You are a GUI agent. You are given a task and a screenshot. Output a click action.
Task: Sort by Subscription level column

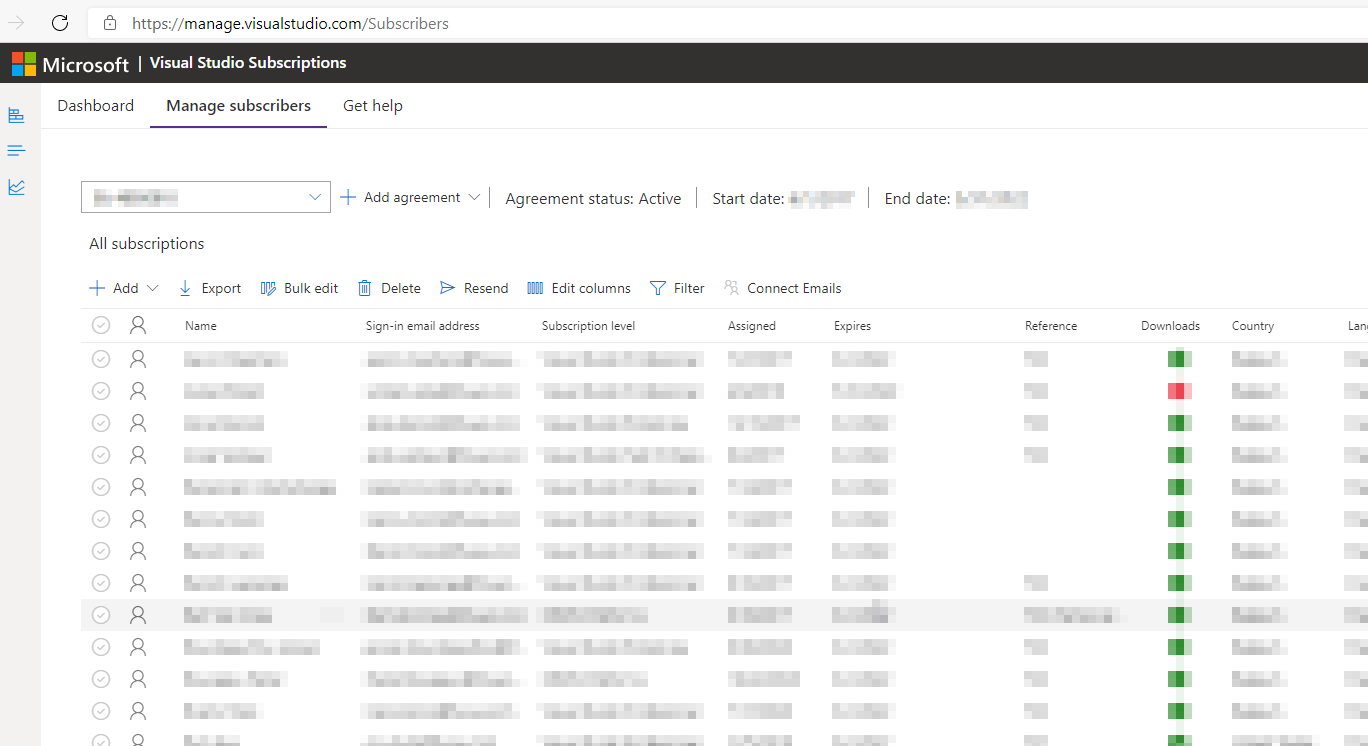[x=588, y=326]
